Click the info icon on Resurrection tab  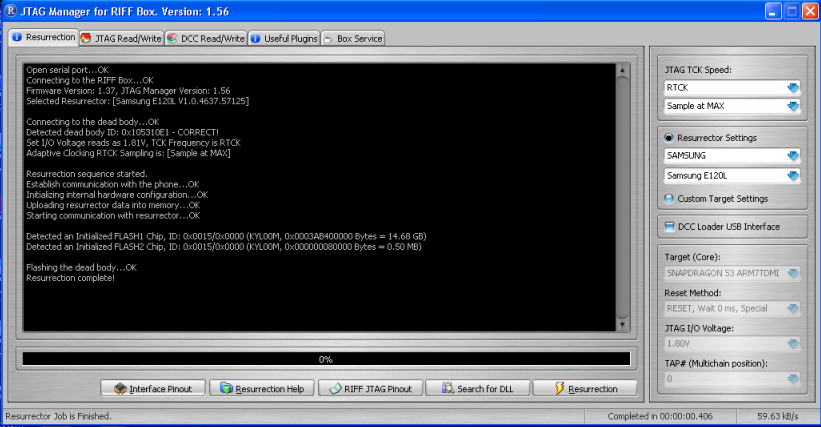coord(17,37)
